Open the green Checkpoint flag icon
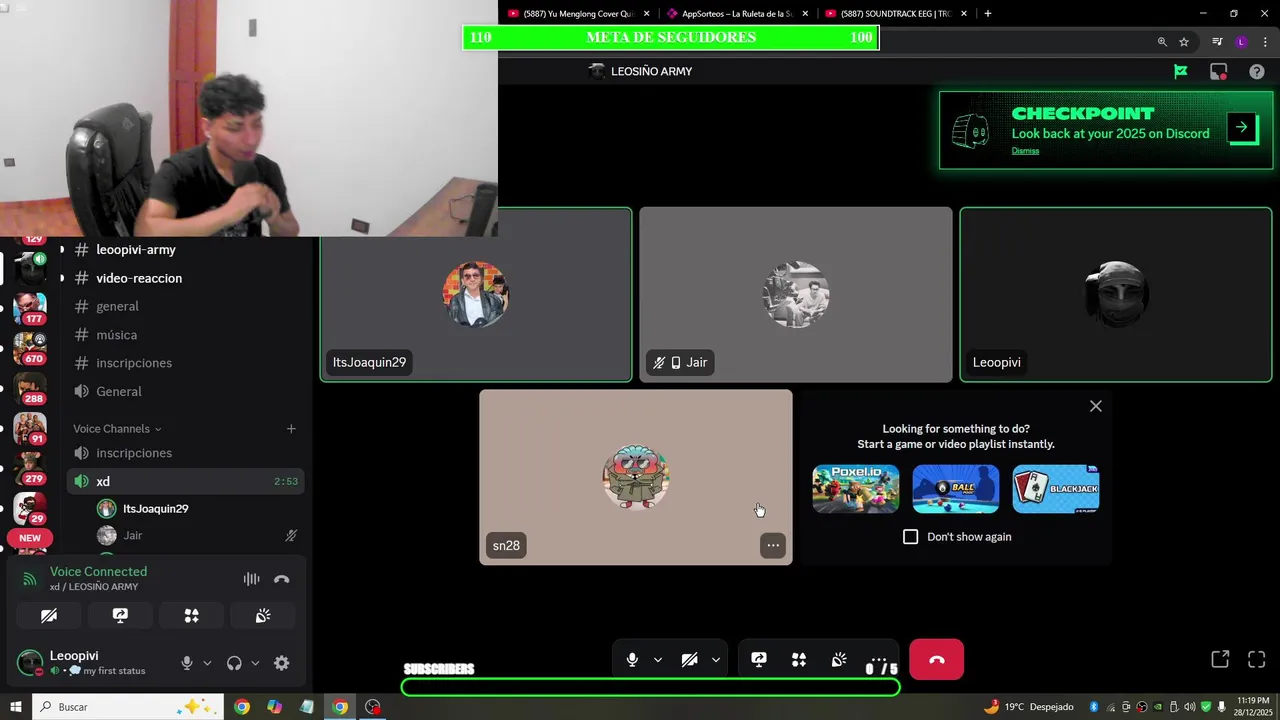This screenshot has height=720, width=1280. (x=1181, y=71)
